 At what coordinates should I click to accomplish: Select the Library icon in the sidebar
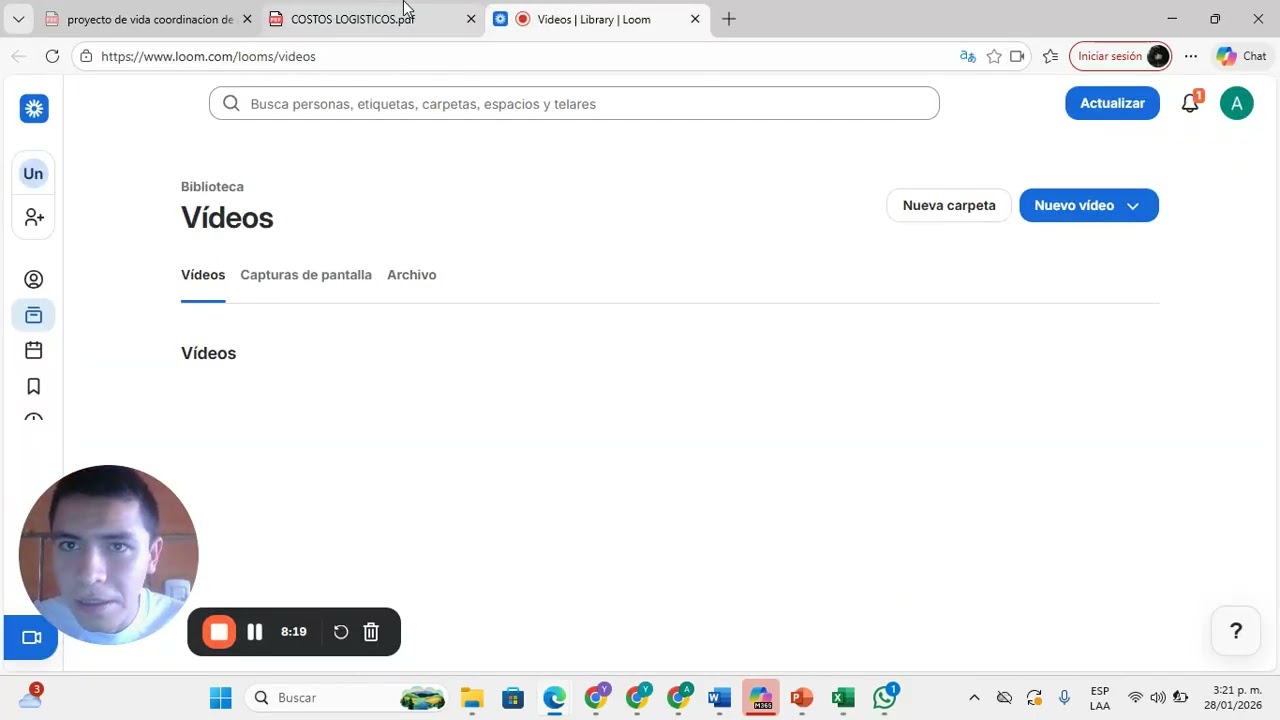(x=34, y=315)
